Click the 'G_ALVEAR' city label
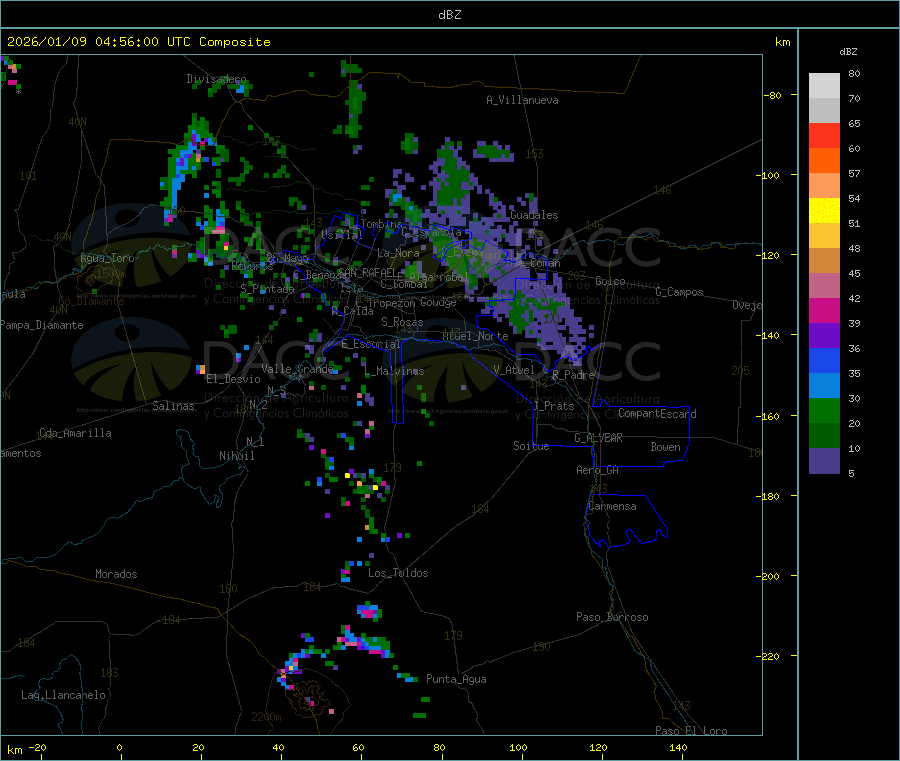The image size is (900, 761). click(x=598, y=438)
